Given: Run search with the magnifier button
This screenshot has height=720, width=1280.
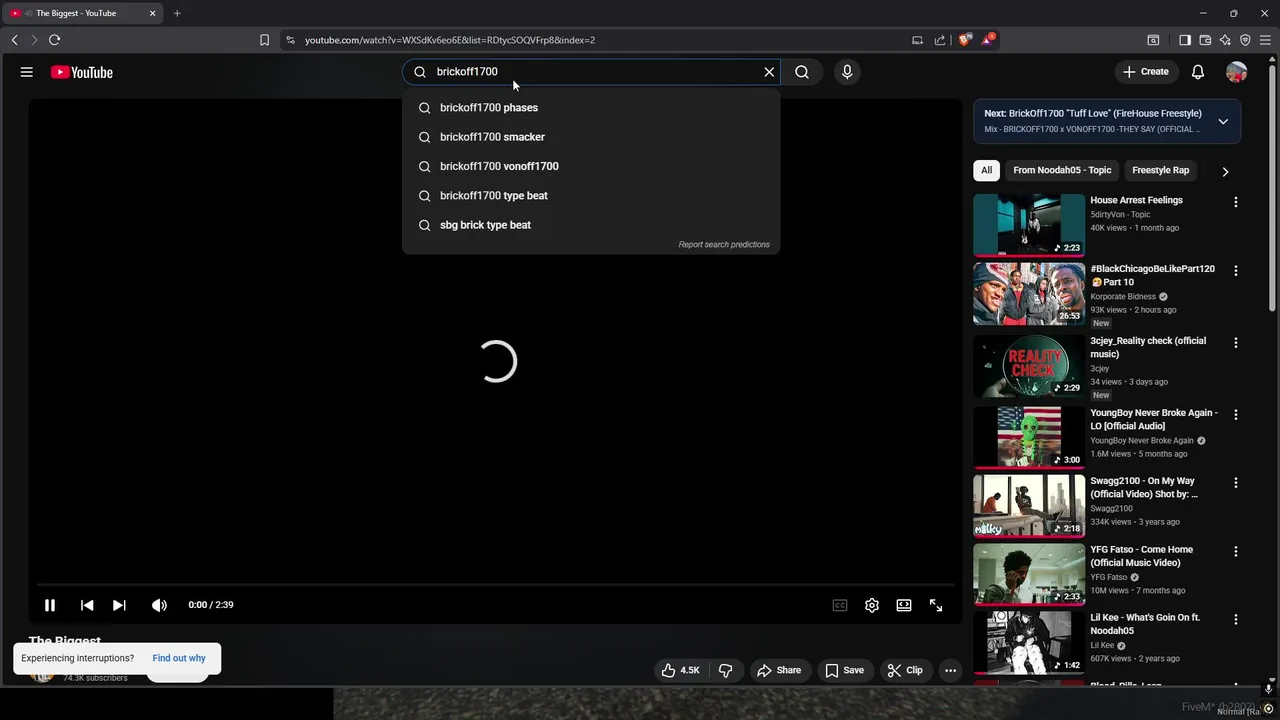Looking at the screenshot, I should (802, 72).
